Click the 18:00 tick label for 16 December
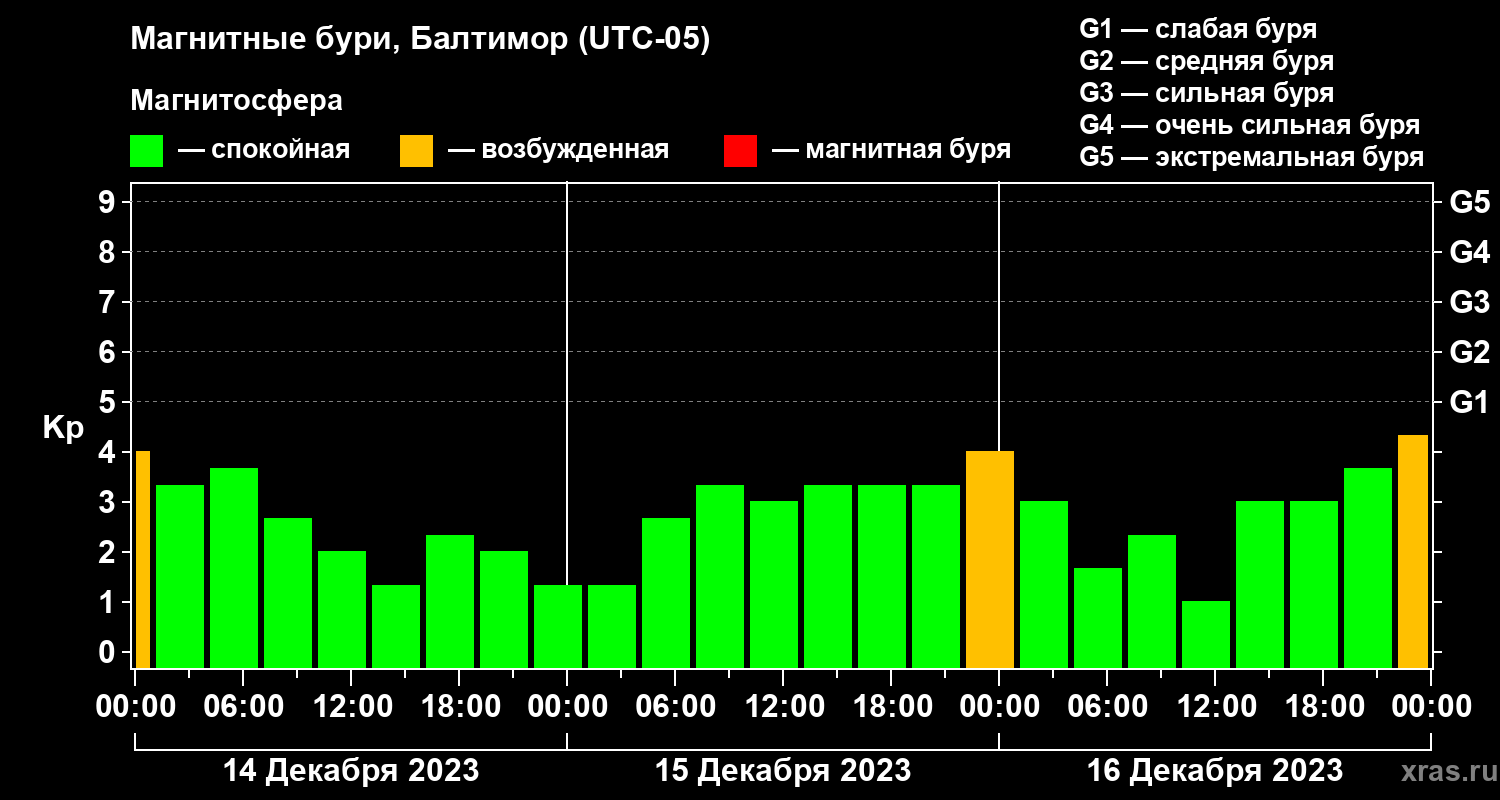The image size is (1500, 800). (x=1323, y=706)
